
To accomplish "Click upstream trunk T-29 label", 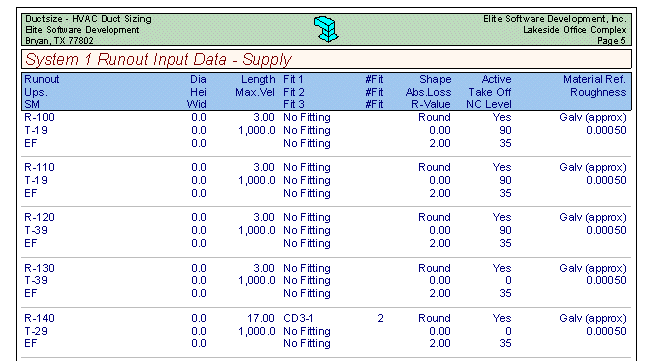I will (x=36, y=331).
